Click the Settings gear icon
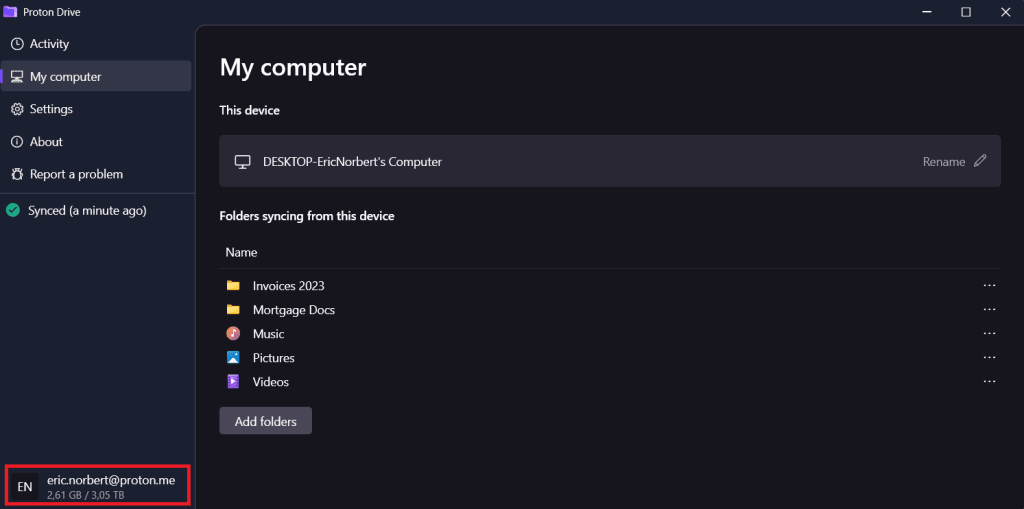Viewport: 1024px width, 509px height. (x=17, y=109)
